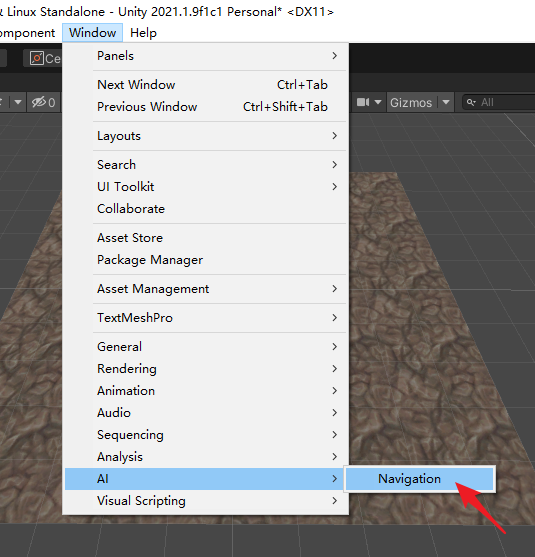
Task: Open Navigation from the AI submenu
Action: (420, 479)
